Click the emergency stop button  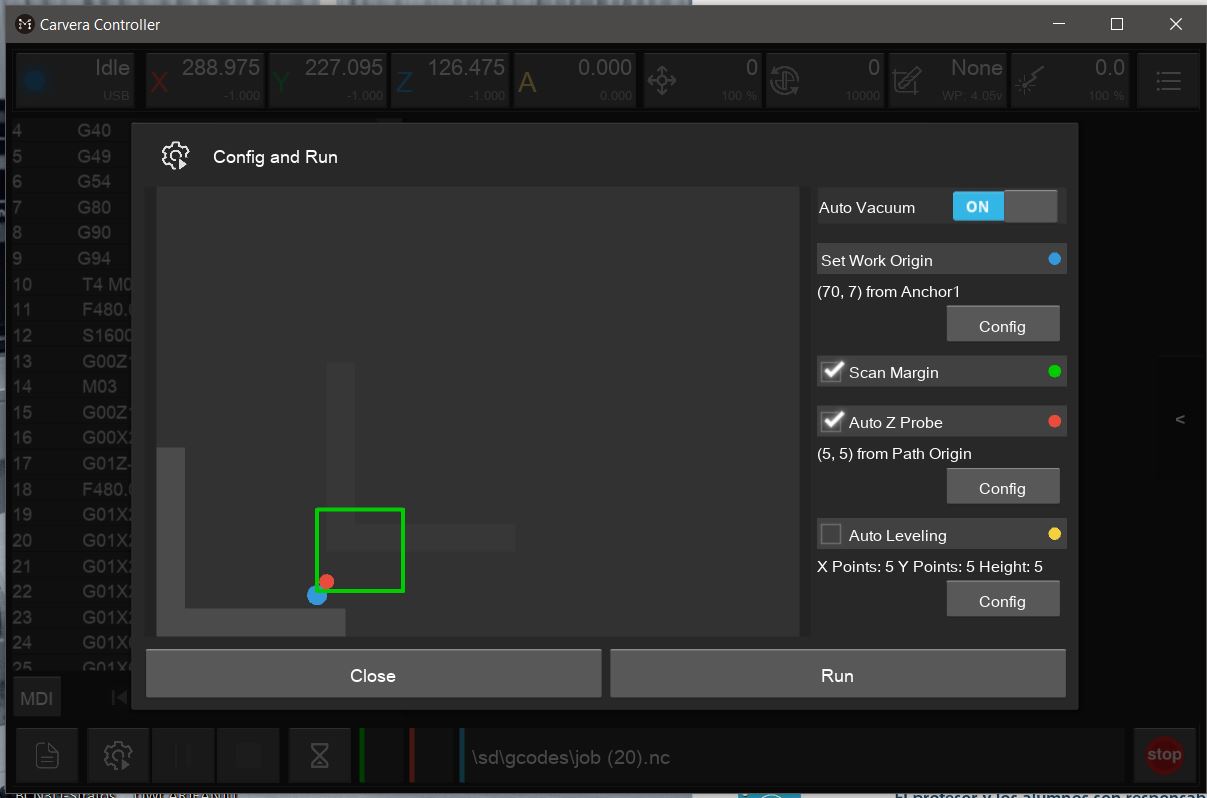[x=1164, y=755]
